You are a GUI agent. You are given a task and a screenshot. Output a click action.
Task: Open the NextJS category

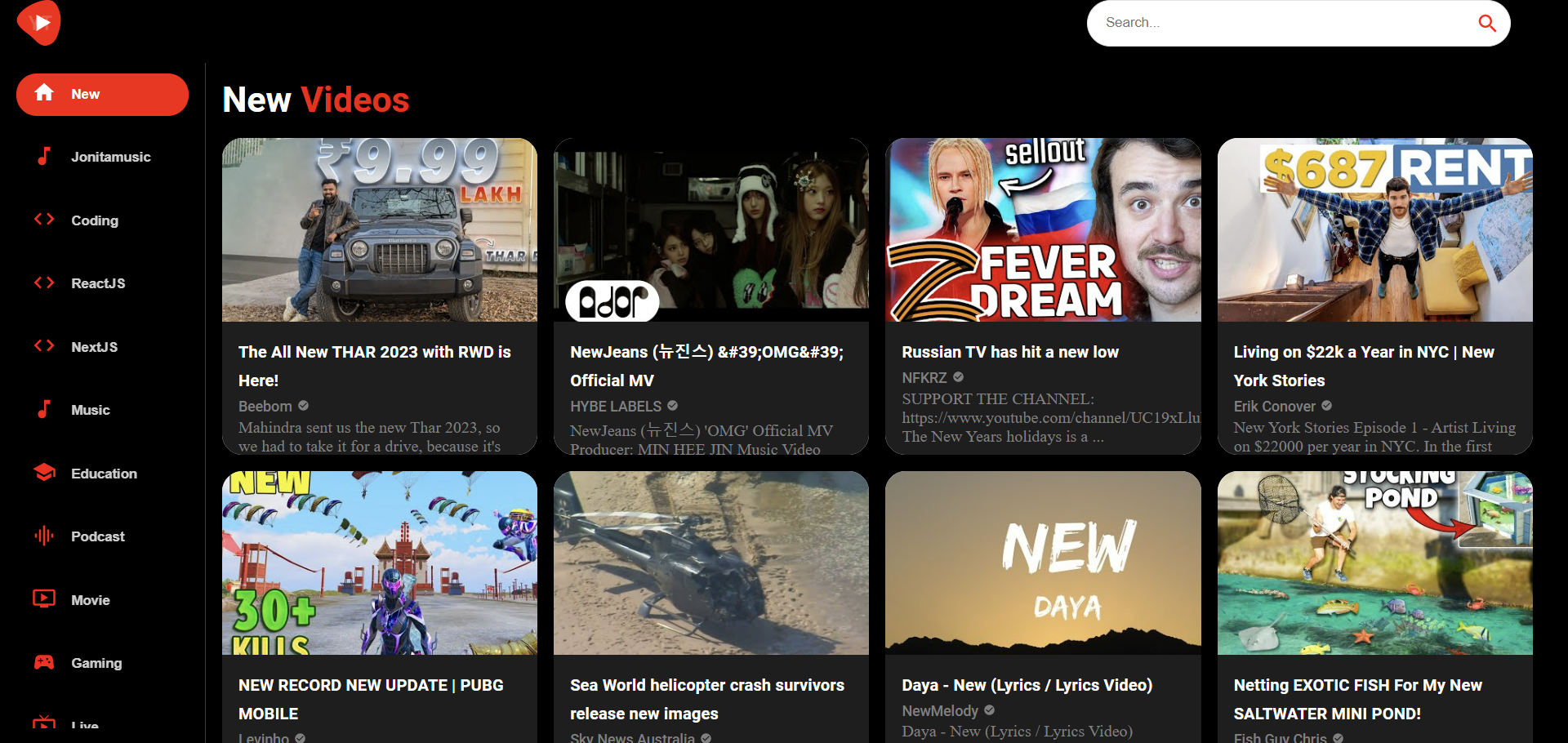(x=102, y=347)
